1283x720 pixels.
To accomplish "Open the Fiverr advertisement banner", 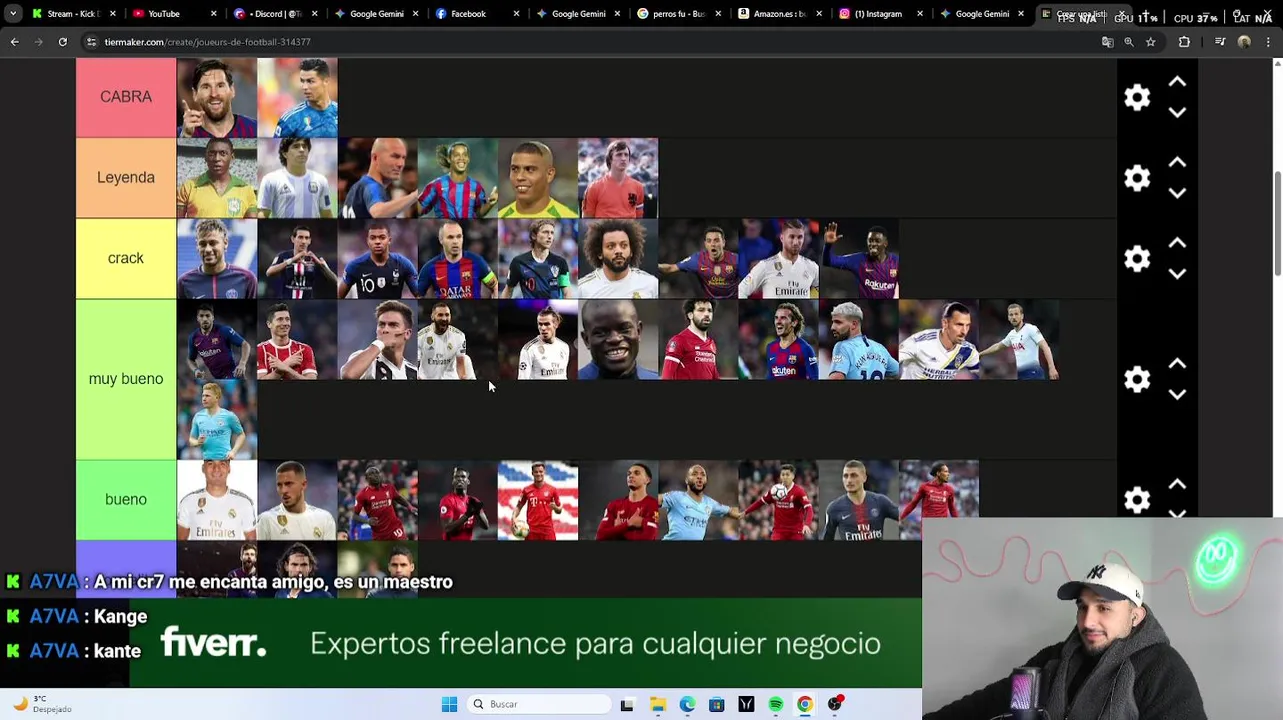I will coord(525,643).
